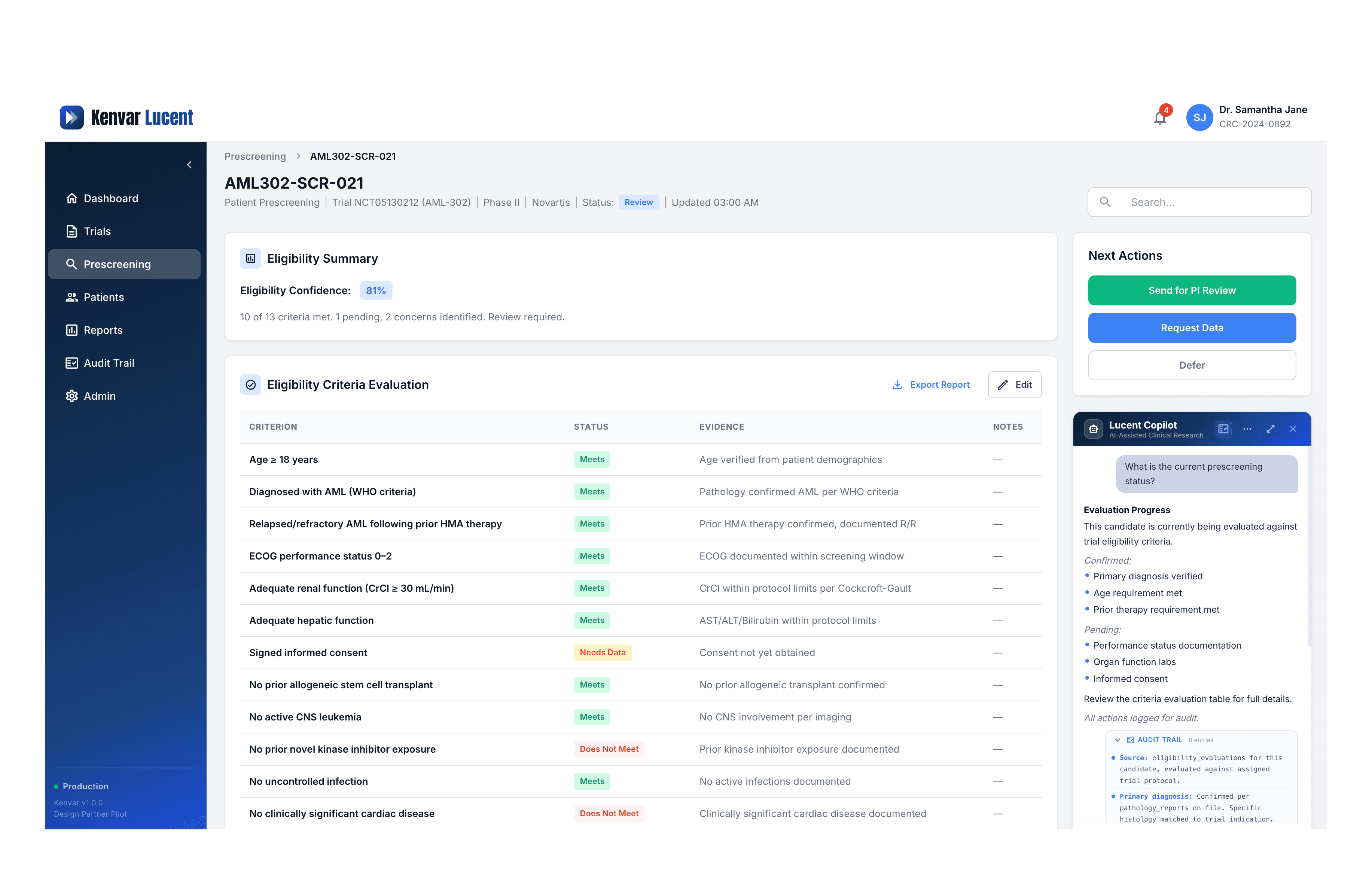
Task: Click the Meets badge for ECOG performance status
Action: [x=592, y=557]
